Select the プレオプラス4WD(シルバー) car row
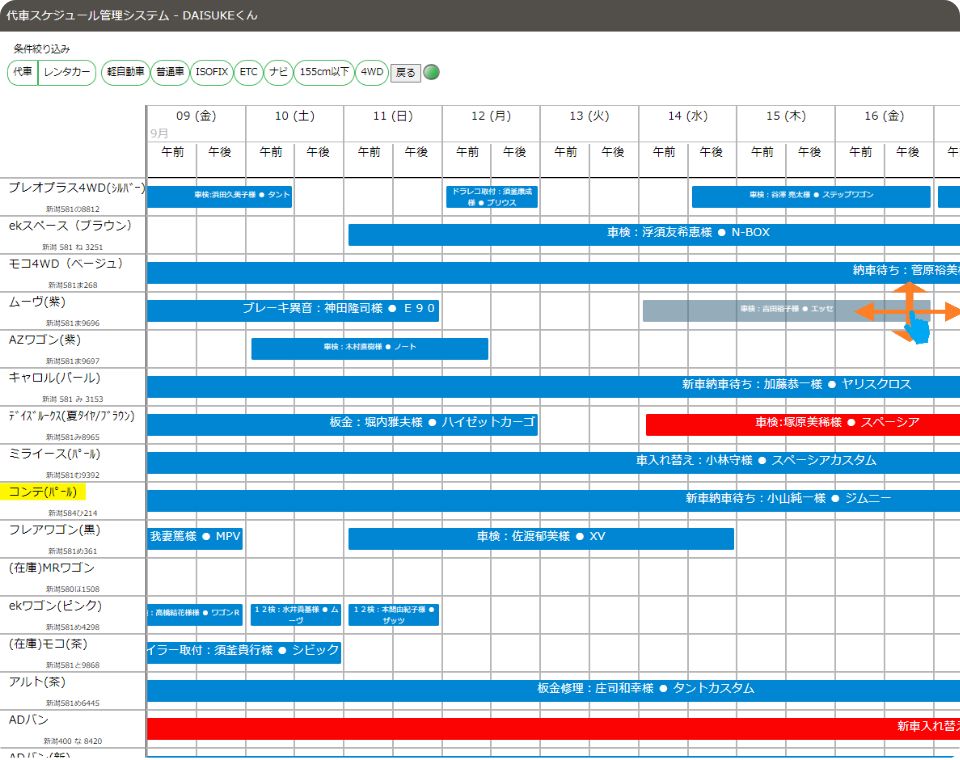 click(73, 197)
